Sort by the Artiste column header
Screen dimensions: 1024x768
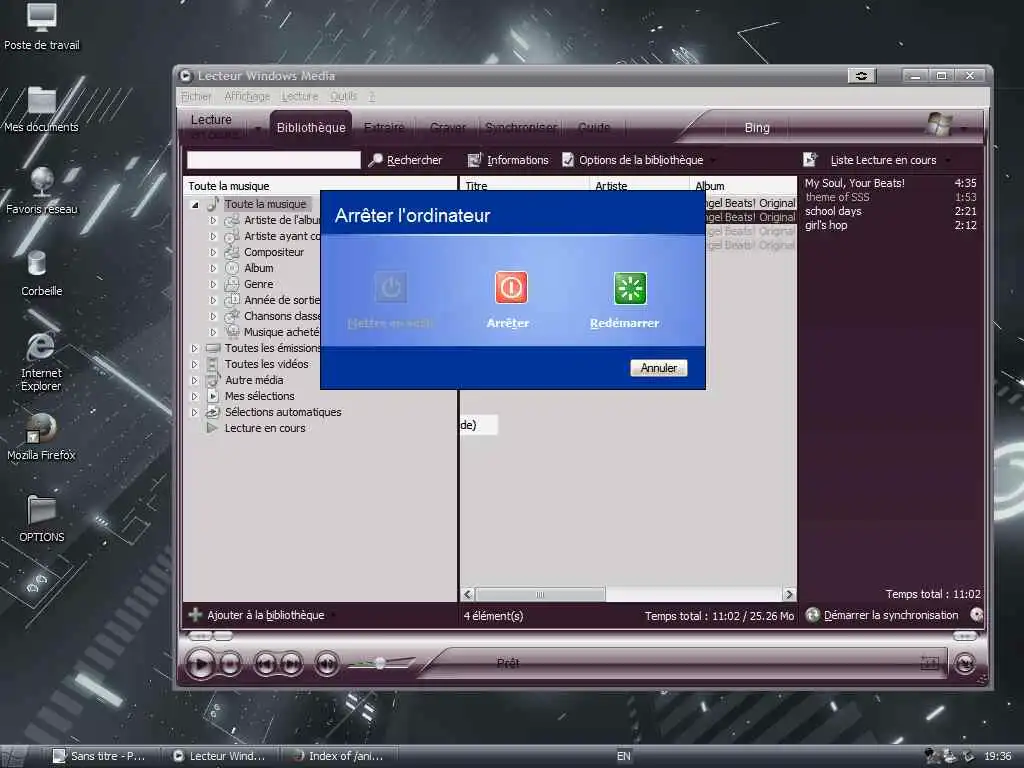click(x=639, y=185)
